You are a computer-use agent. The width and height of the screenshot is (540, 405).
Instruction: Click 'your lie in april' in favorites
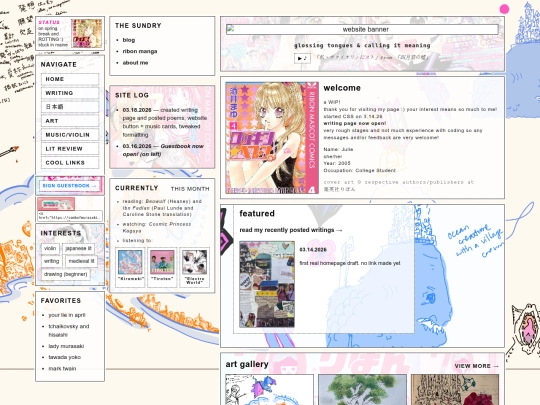[x=67, y=315]
